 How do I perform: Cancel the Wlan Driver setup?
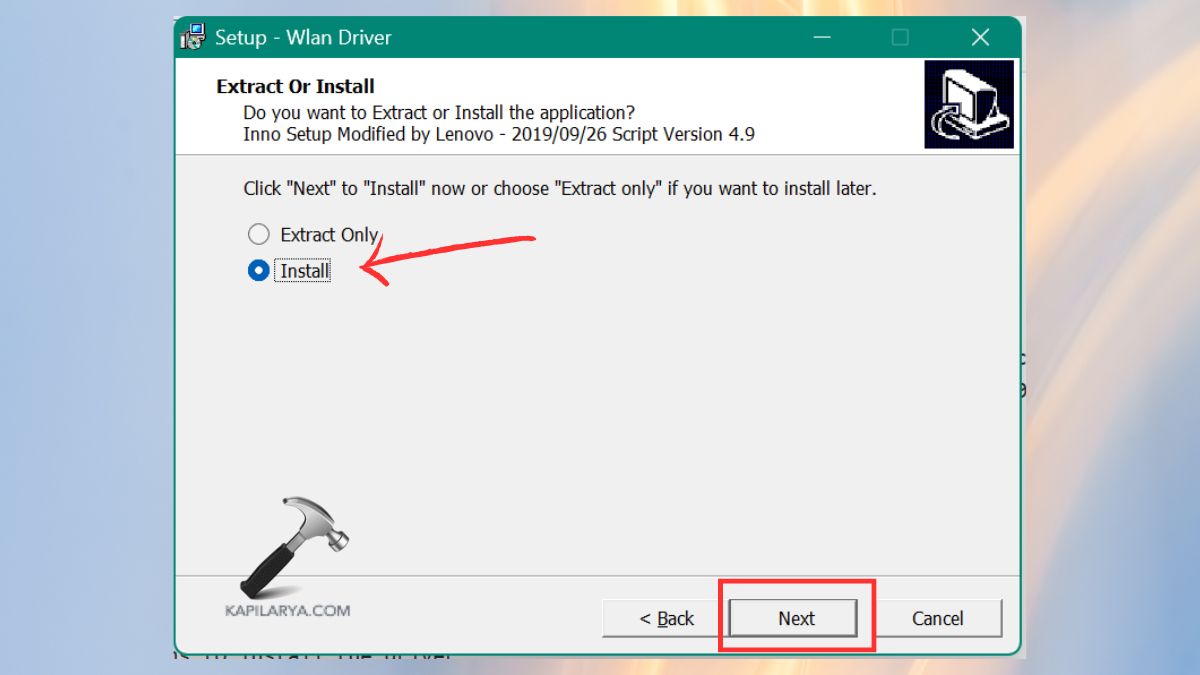tap(938, 618)
